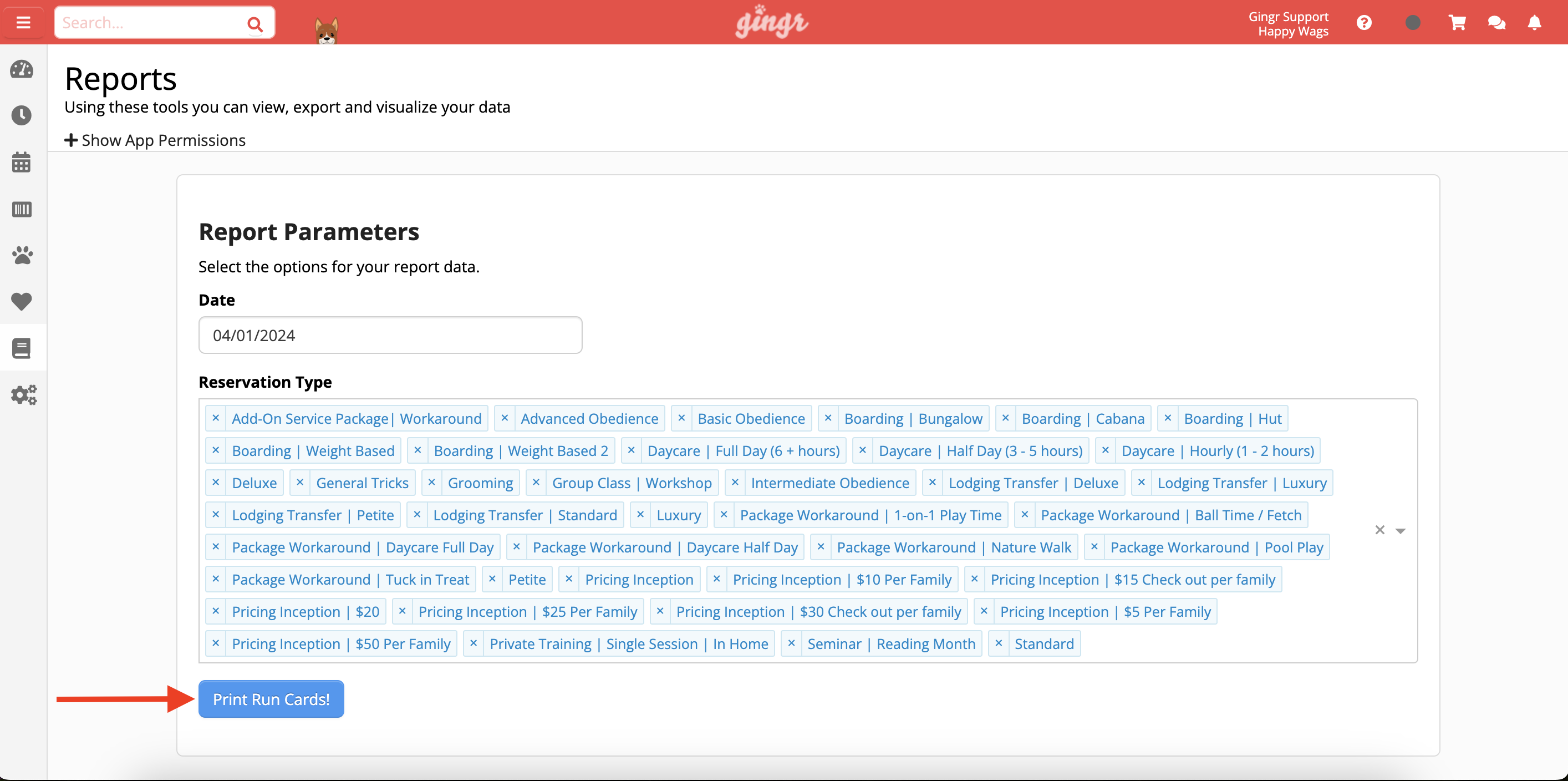Click Package Workaround | Daycare Full Day label

[363, 548]
